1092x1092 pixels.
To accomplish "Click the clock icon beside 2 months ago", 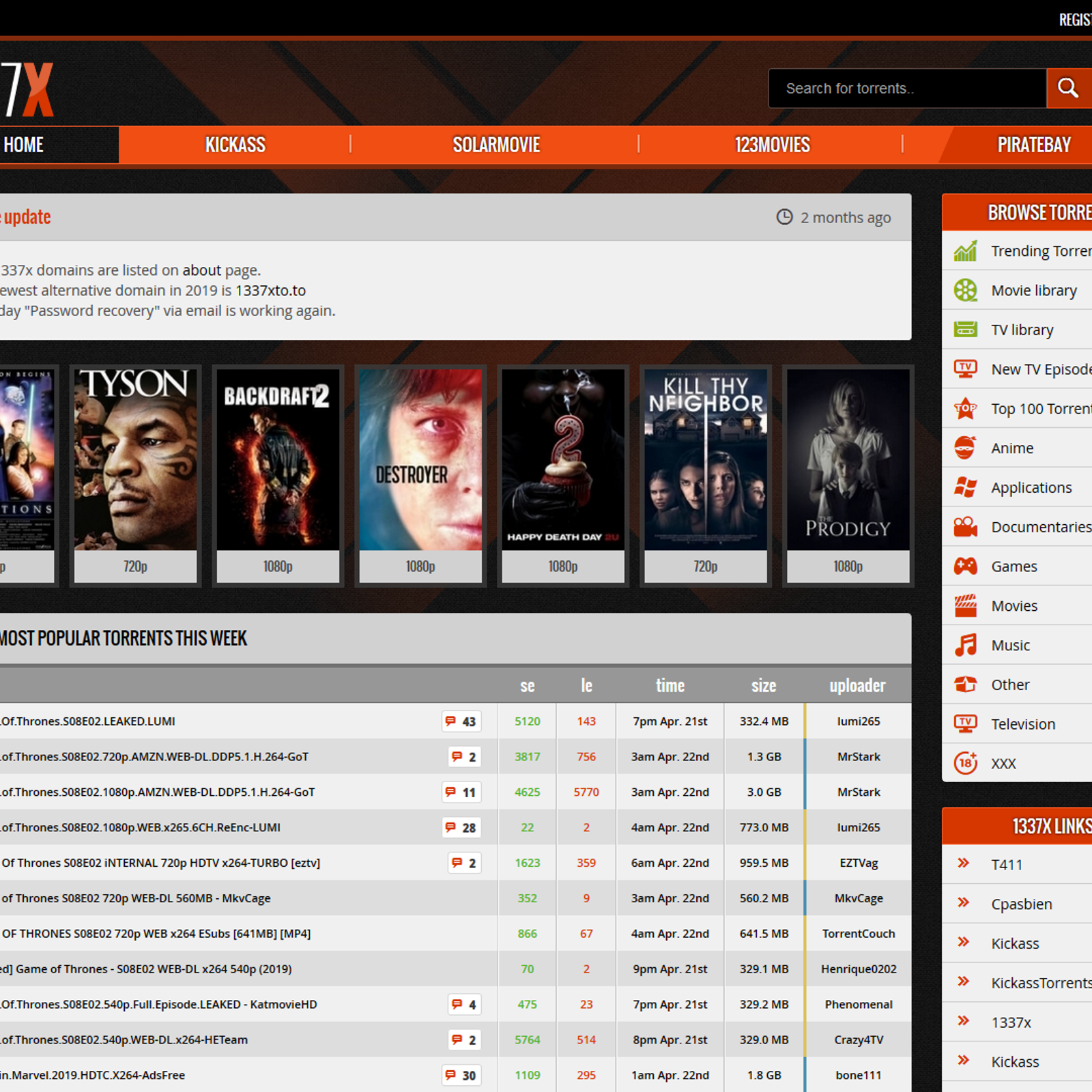I will tap(785, 217).
